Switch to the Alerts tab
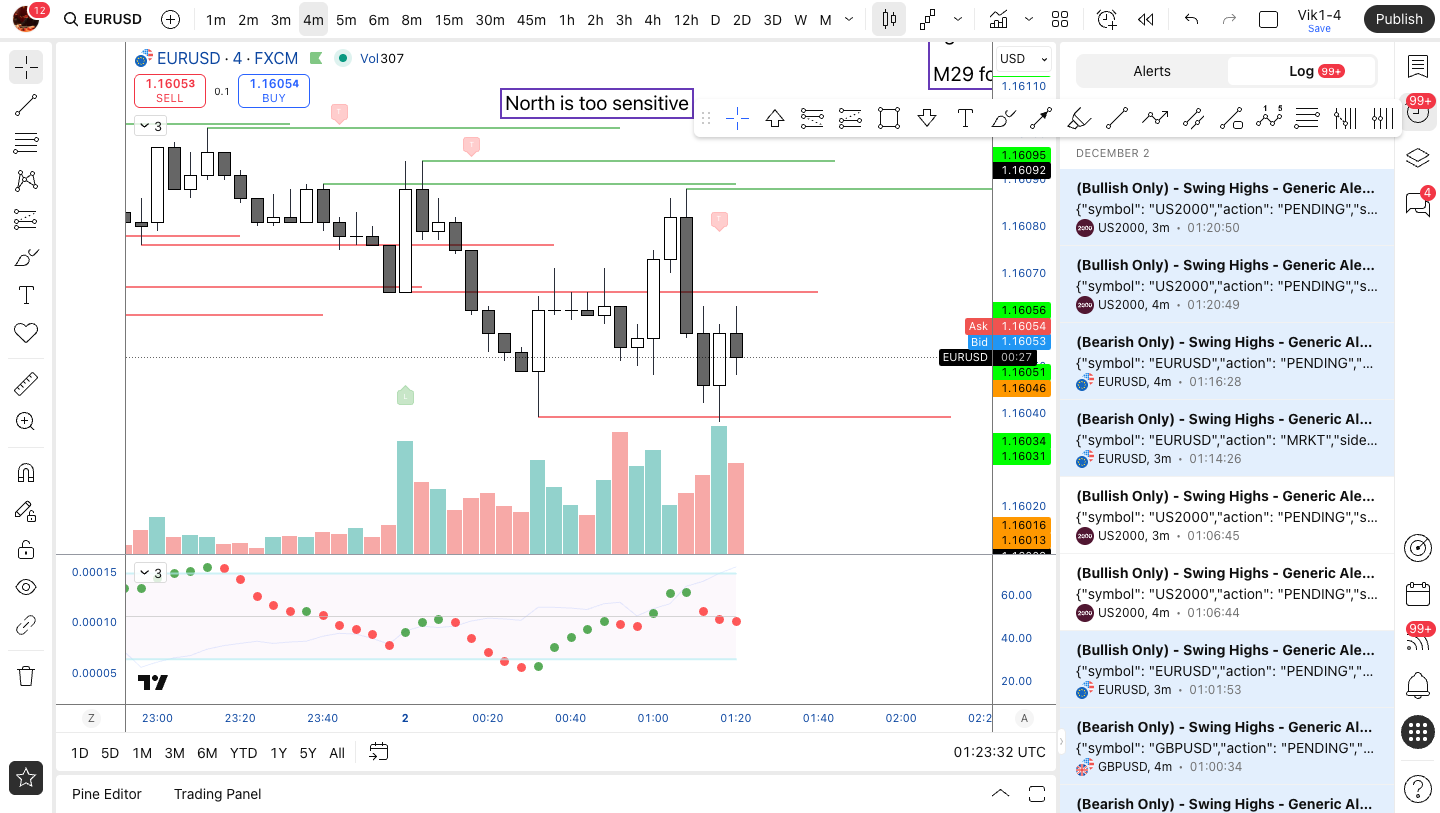The image size is (1440, 813). (x=1152, y=71)
